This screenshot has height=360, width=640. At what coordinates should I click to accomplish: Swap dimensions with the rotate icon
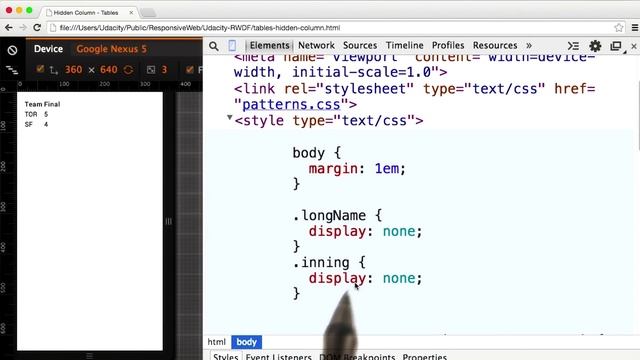pyautogui.click(x=129, y=70)
